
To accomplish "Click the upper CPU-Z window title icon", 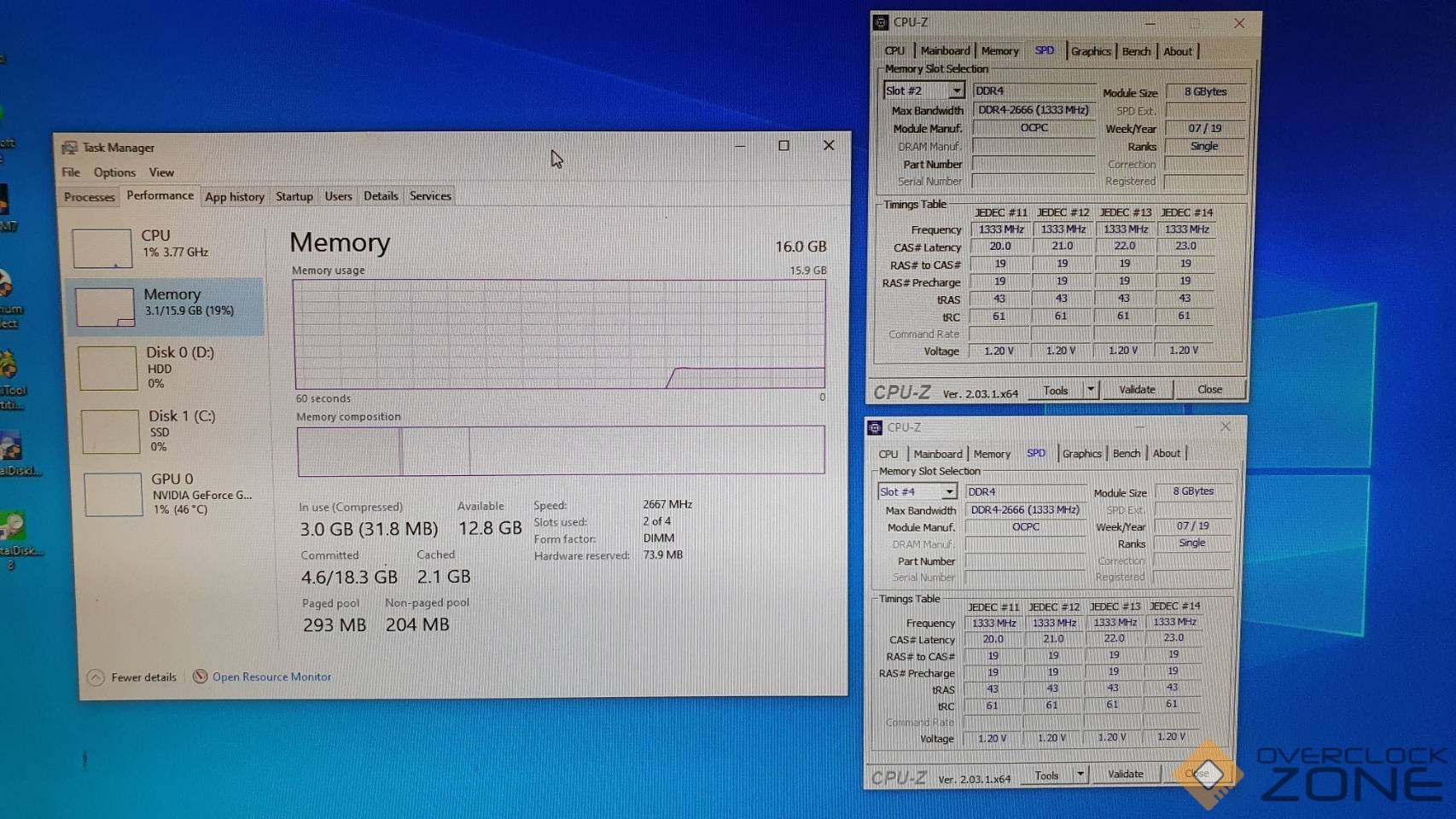I will tap(881, 23).
